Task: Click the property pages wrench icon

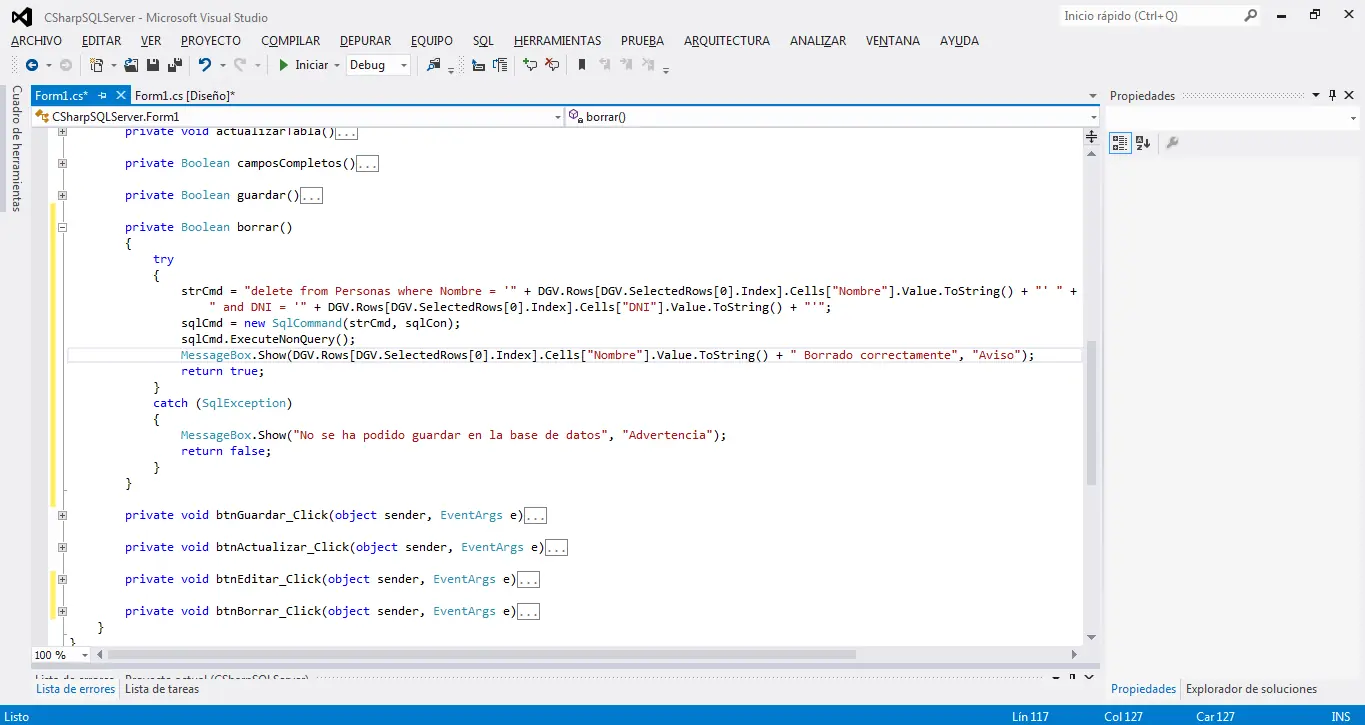Action: (1172, 143)
